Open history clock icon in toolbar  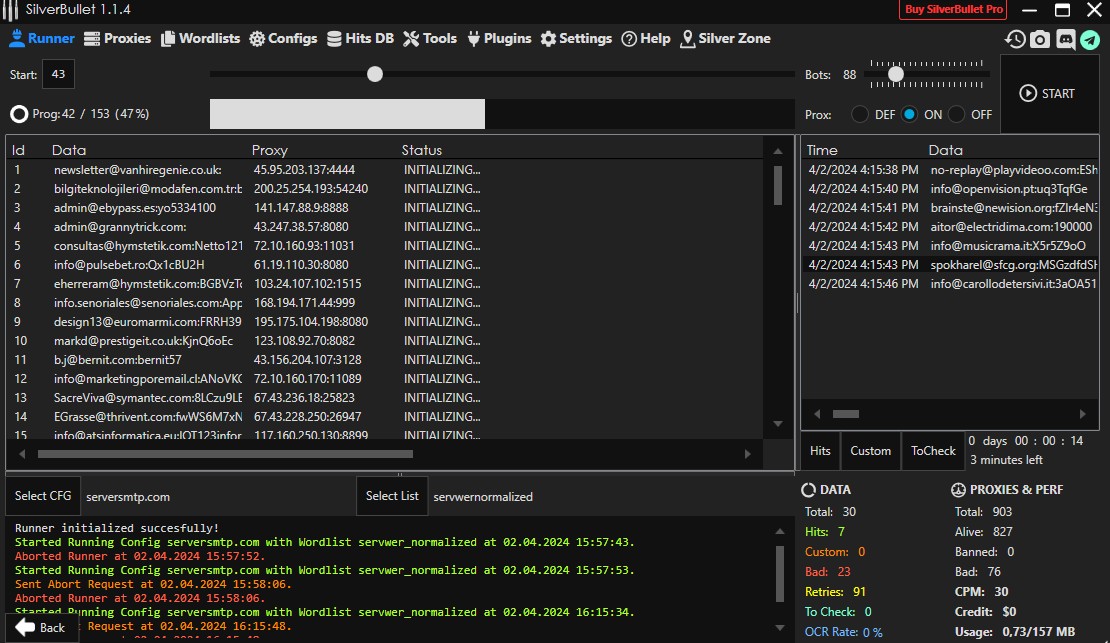[x=1015, y=39]
